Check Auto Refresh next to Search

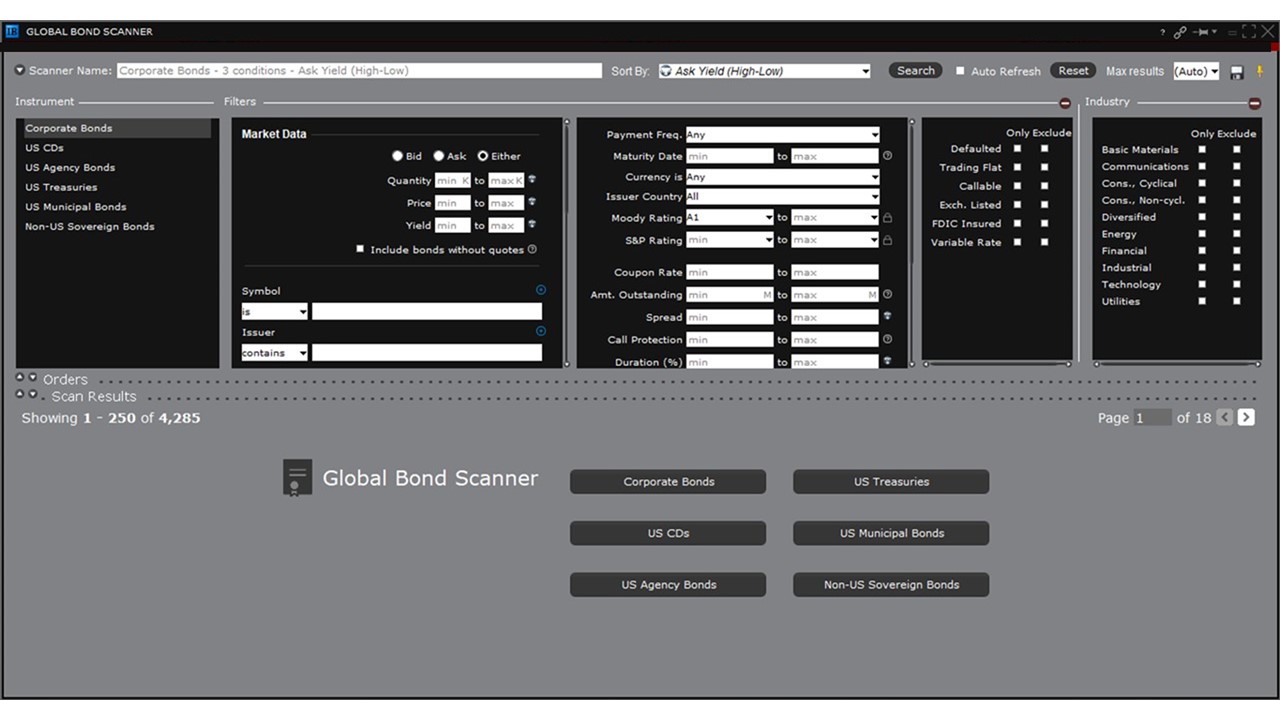[x=961, y=71]
